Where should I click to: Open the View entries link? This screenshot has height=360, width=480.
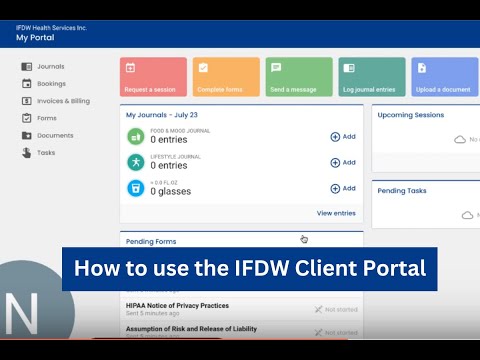(336, 213)
